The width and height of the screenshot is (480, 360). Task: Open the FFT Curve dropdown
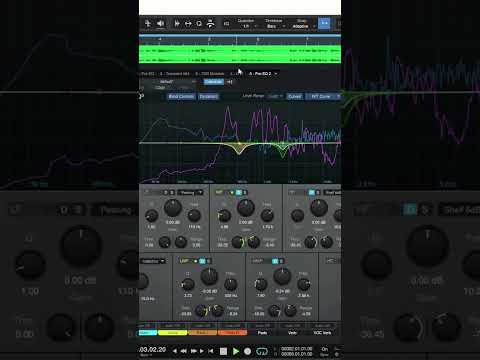pyautogui.click(x=323, y=96)
